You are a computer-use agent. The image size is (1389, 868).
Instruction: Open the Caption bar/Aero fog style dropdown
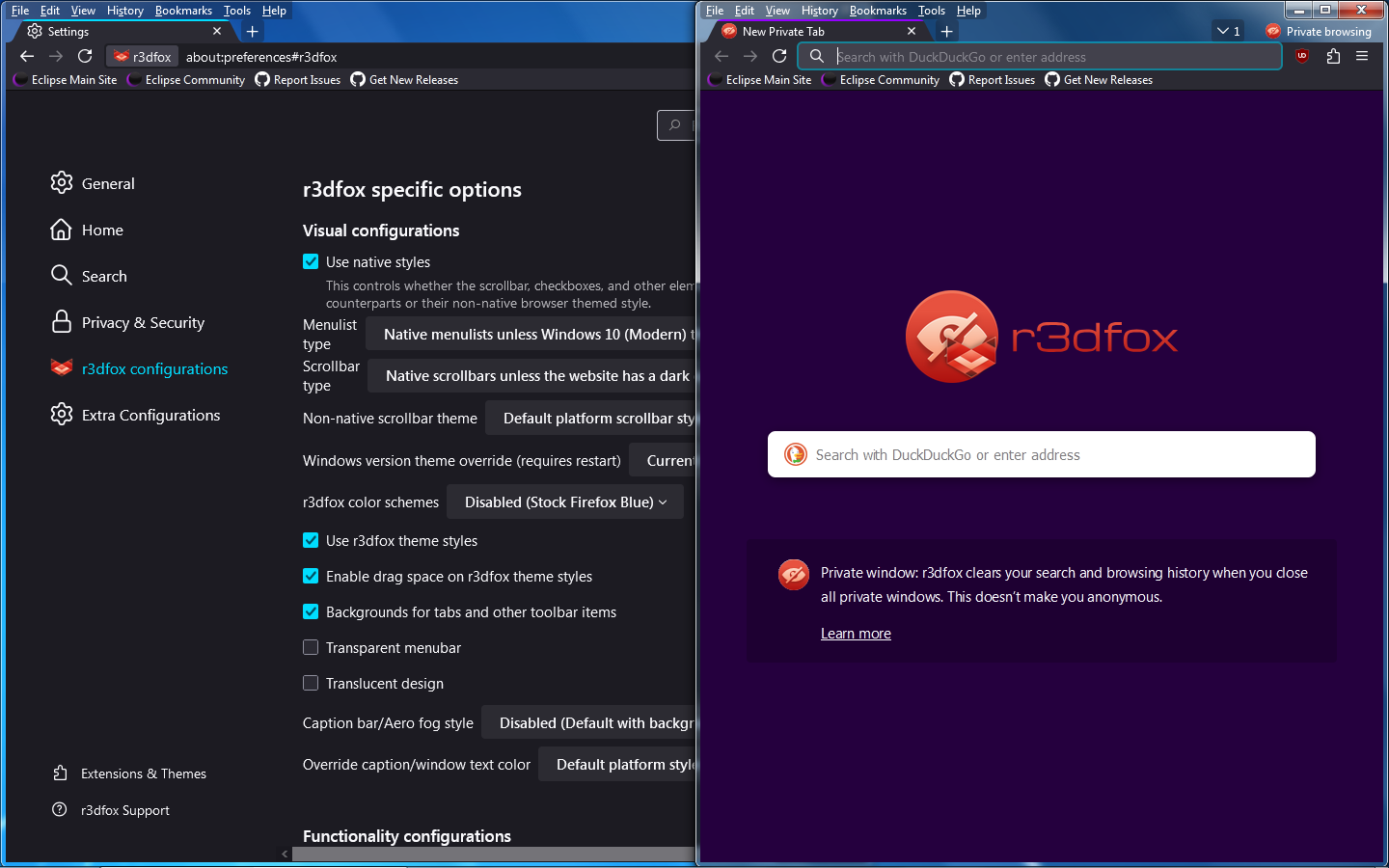587,723
